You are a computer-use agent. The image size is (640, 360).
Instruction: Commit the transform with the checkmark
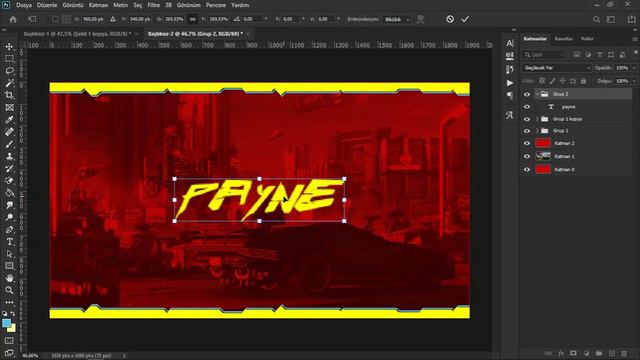(x=465, y=19)
